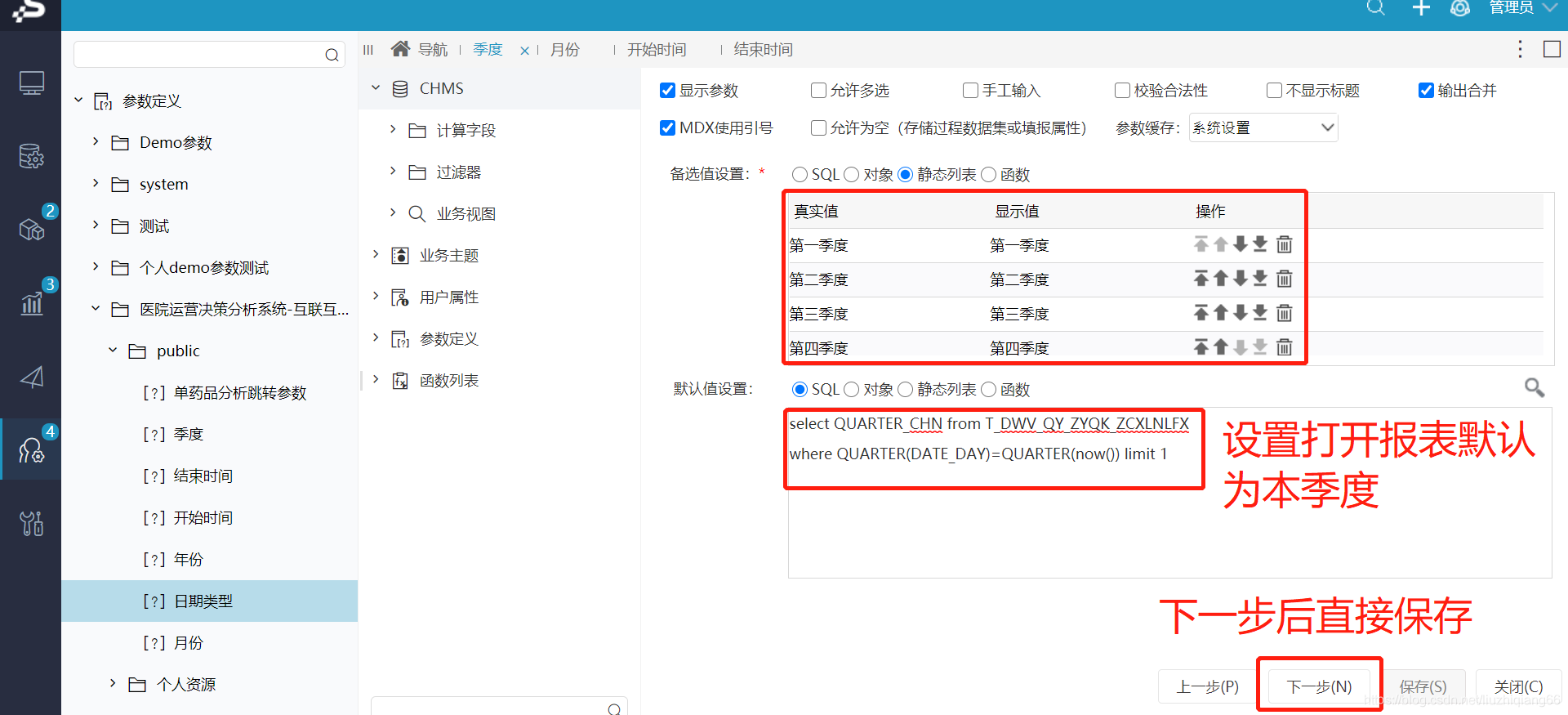Select 对象 radio for 备选值设置
Image resolution: width=1568 pixels, height=715 pixels.
click(852, 174)
